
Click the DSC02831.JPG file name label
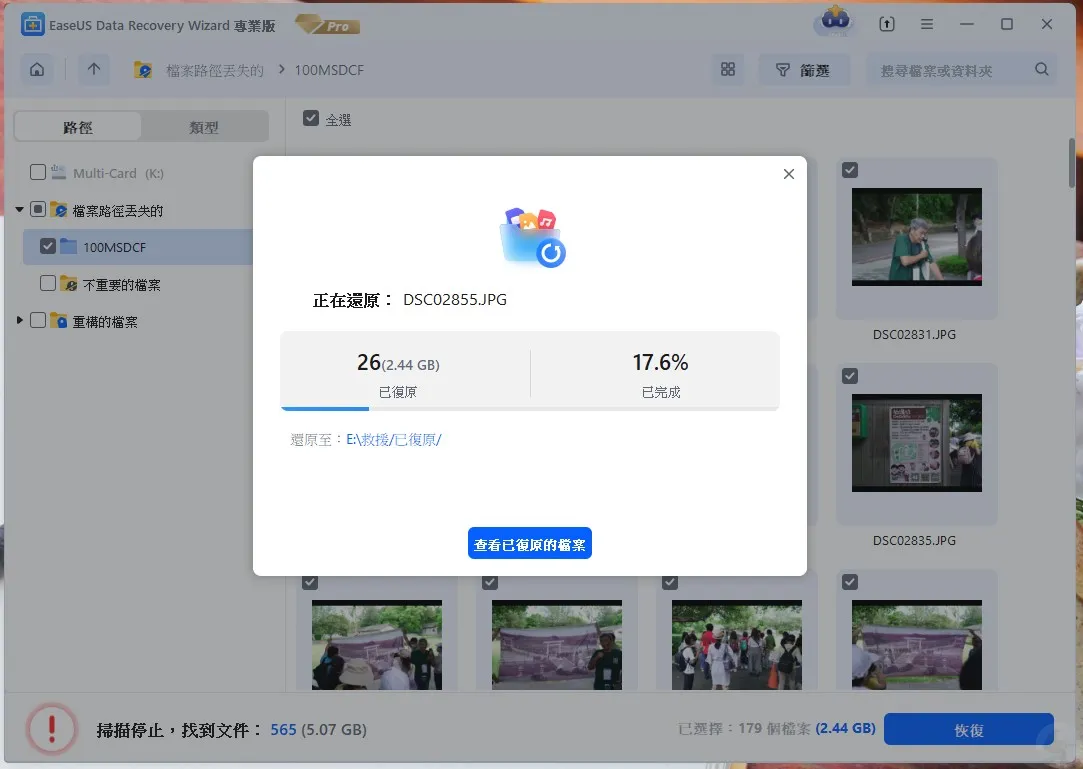(x=914, y=334)
